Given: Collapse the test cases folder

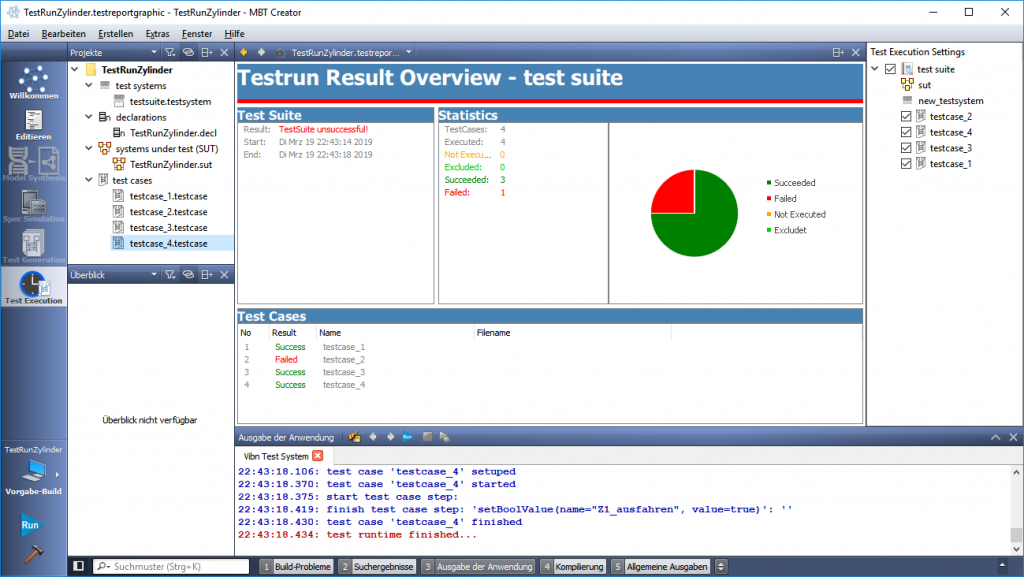Looking at the screenshot, I should pos(89,180).
